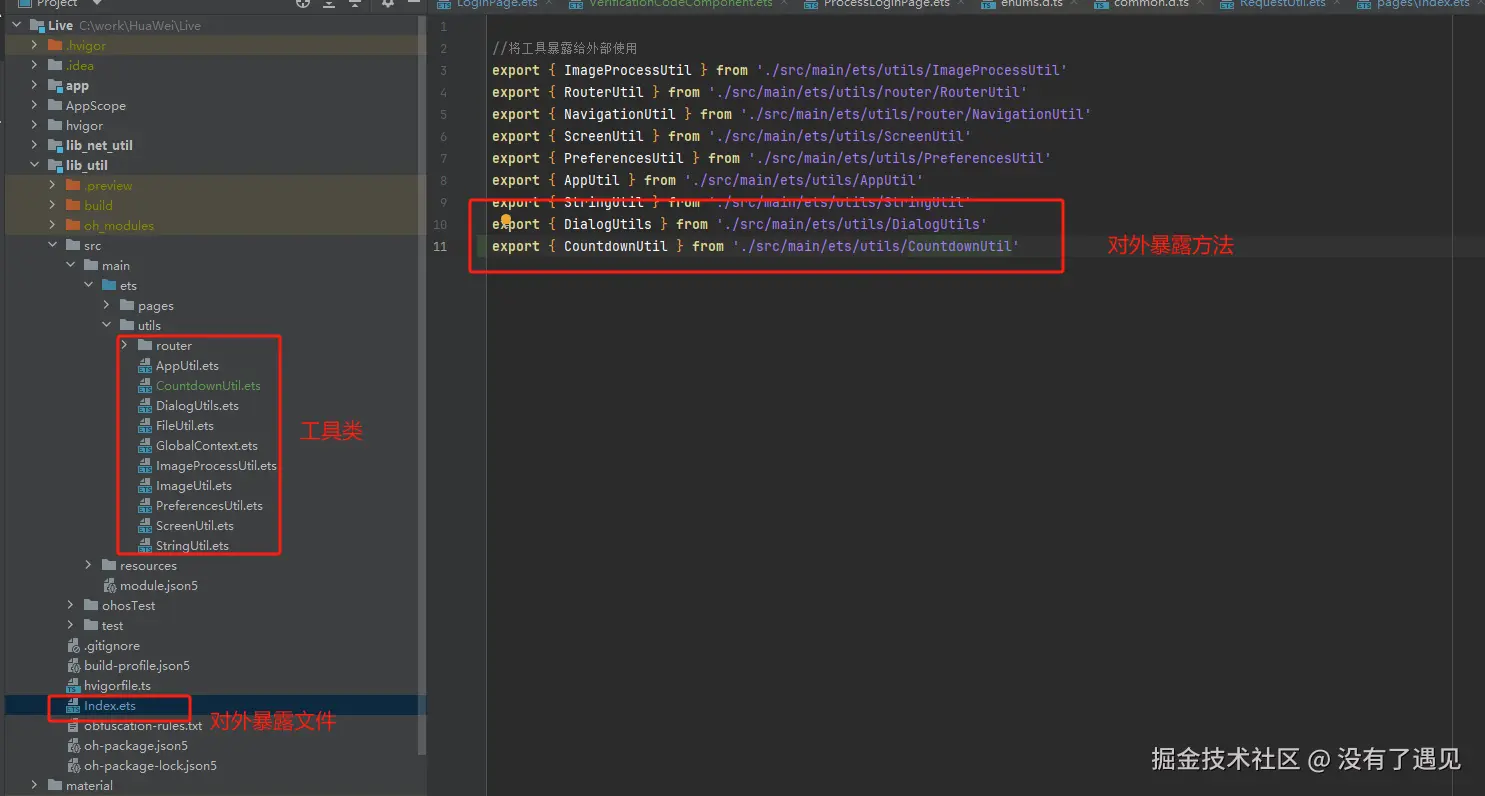Click PreferencesUtil identifier on line 7
The height and width of the screenshot is (796, 1485).
(x=624, y=158)
